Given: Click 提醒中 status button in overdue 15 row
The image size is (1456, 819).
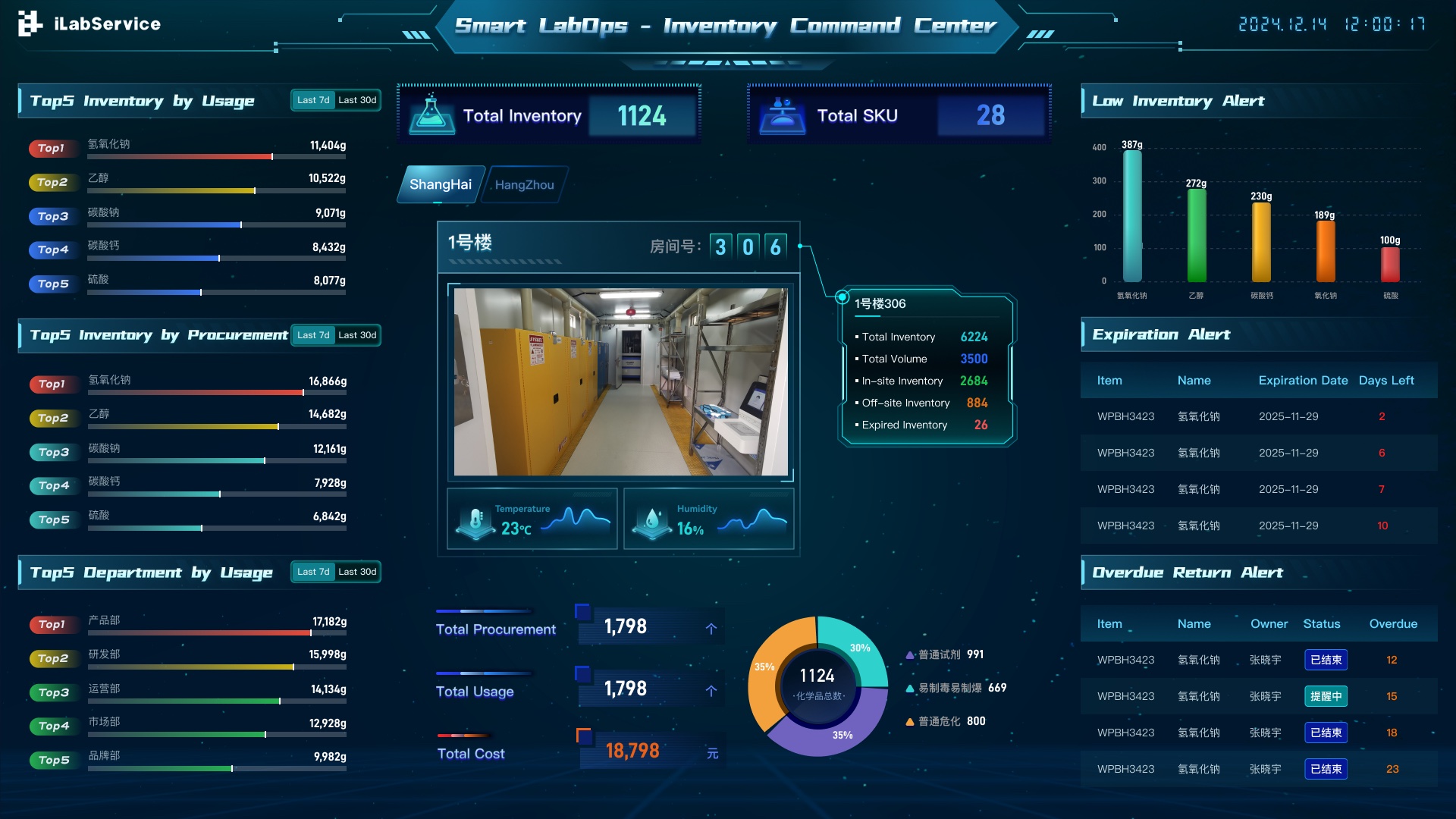Looking at the screenshot, I should point(1326,696).
